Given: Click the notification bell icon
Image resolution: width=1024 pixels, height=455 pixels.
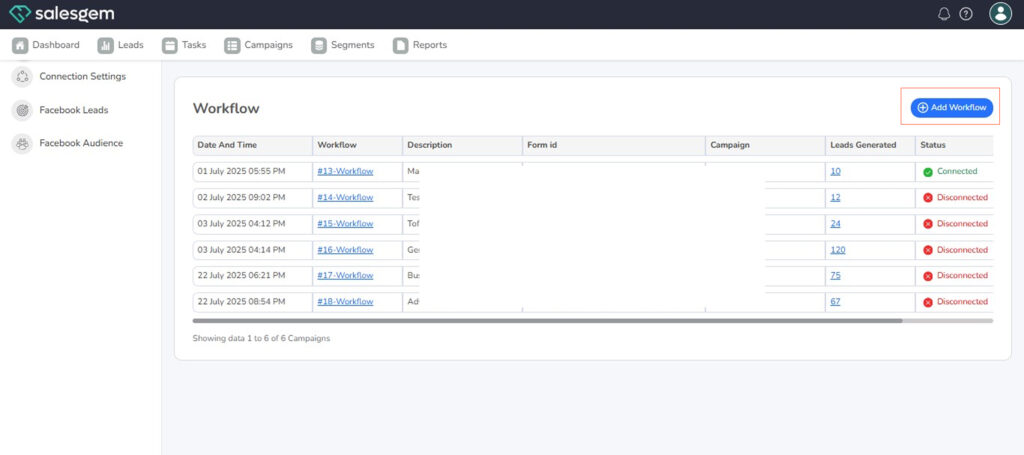Looking at the screenshot, I should click(x=944, y=14).
